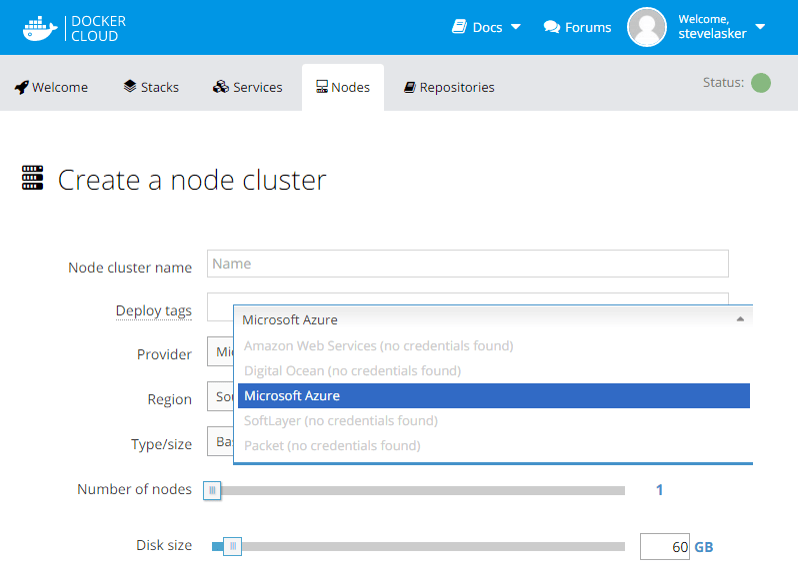Open the stevelasker account dropdown arrow
The image size is (798, 572).
point(760,26)
